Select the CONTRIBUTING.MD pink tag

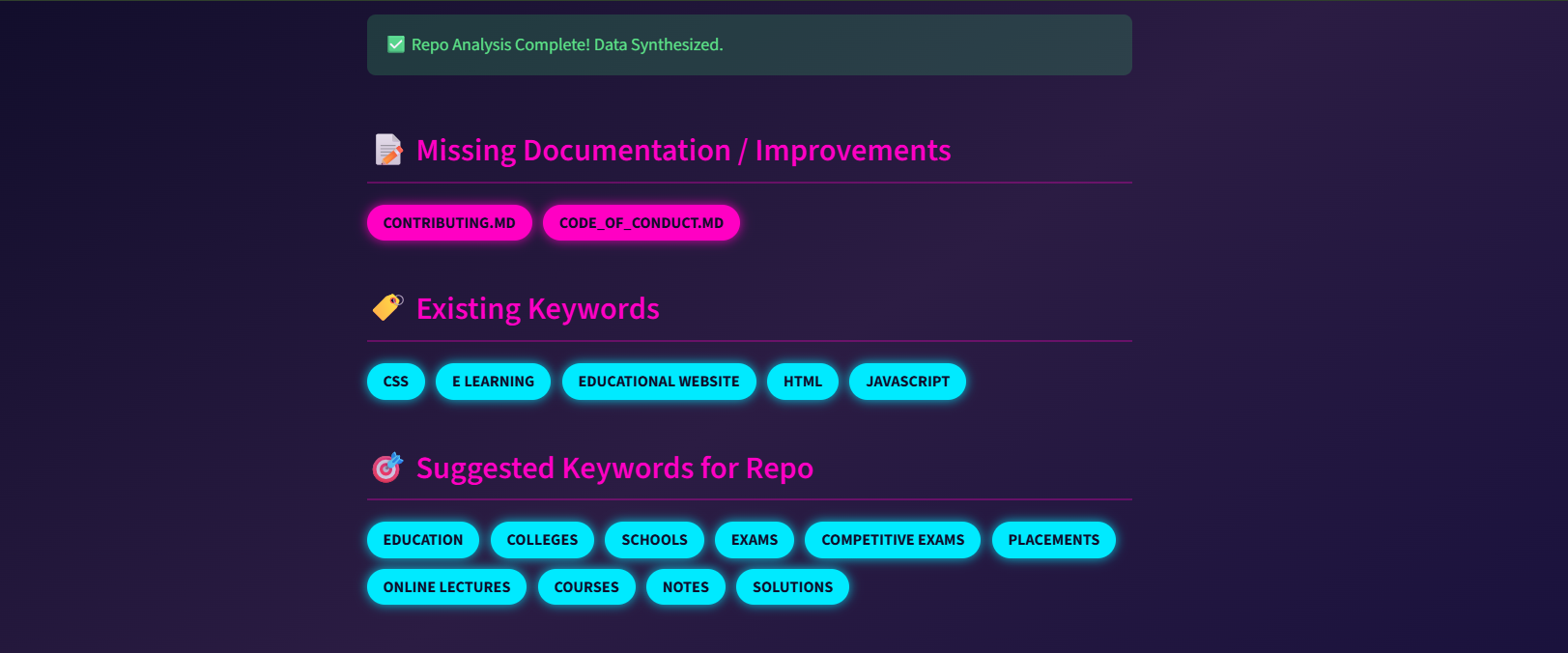(449, 223)
